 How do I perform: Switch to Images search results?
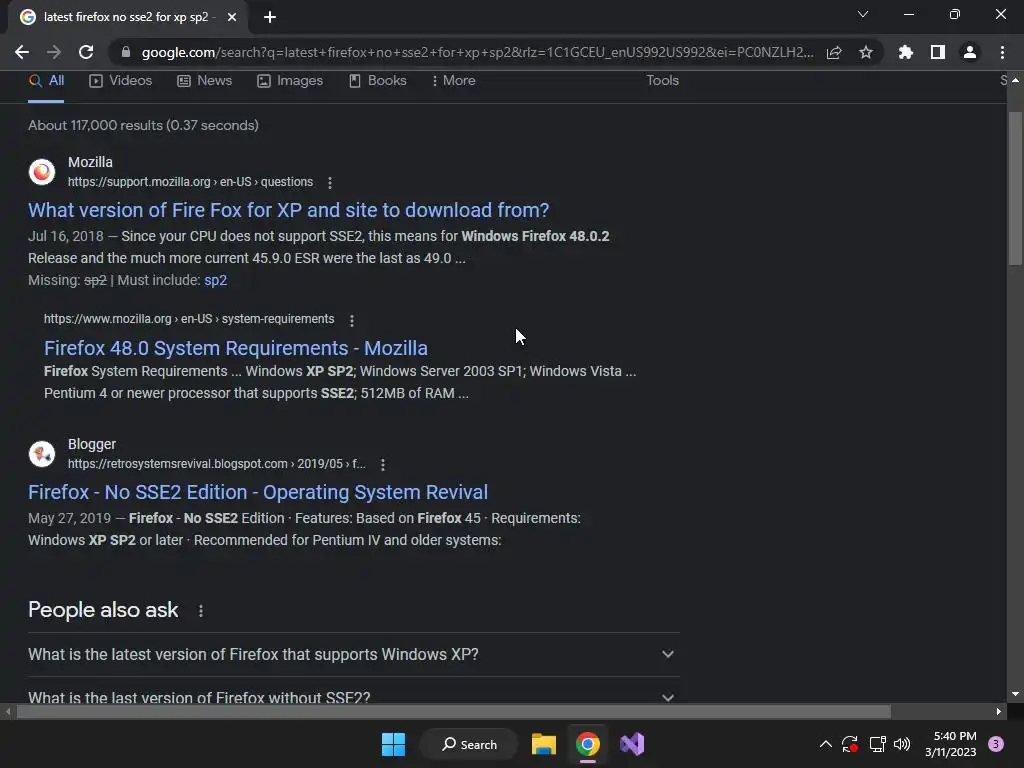tap(290, 81)
